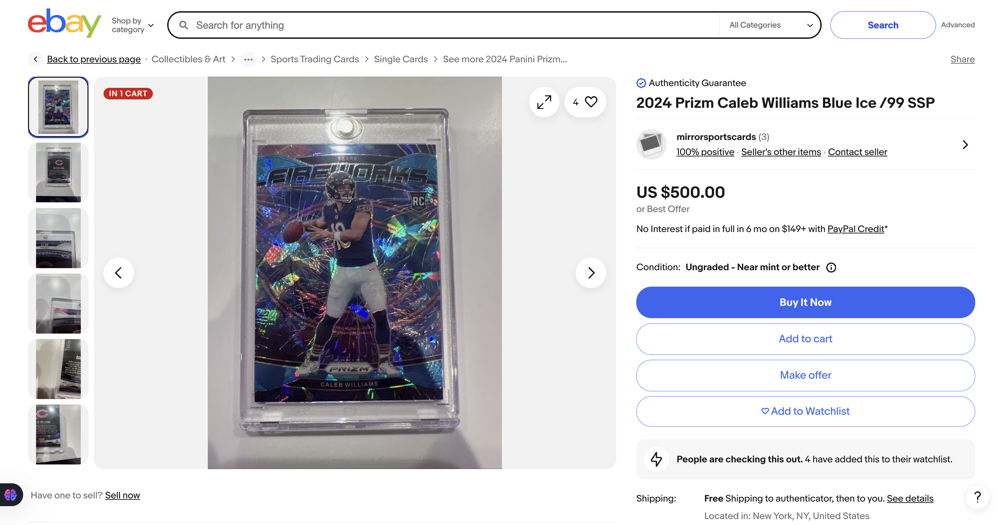Open Single Cards breadcrumb
The width and height of the screenshot is (999, 525).
[401, 59]
